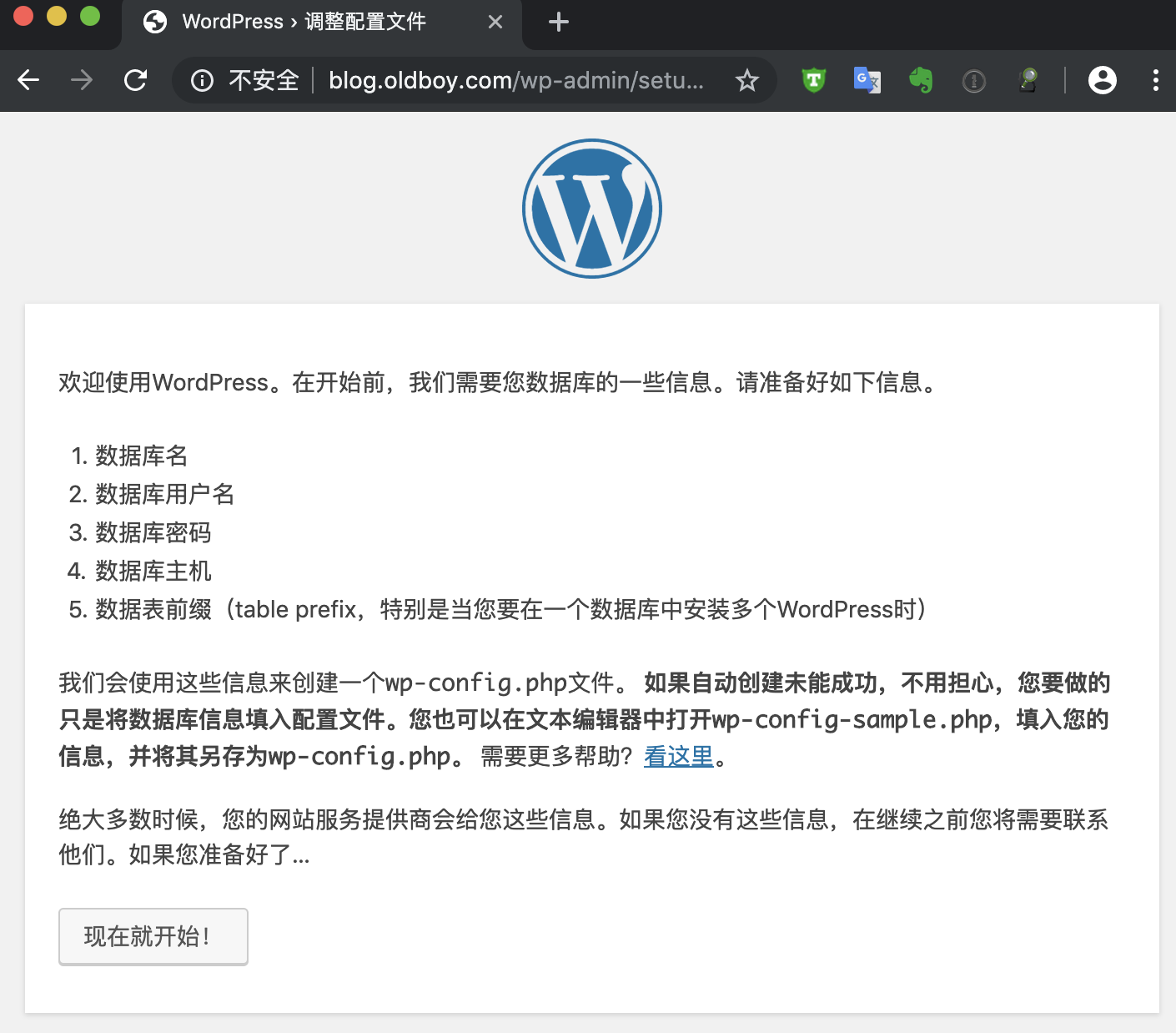This screenshot has width=1176, height=1033.
Task: Open the green shield T extension
Action: click(x=813, y=80)
